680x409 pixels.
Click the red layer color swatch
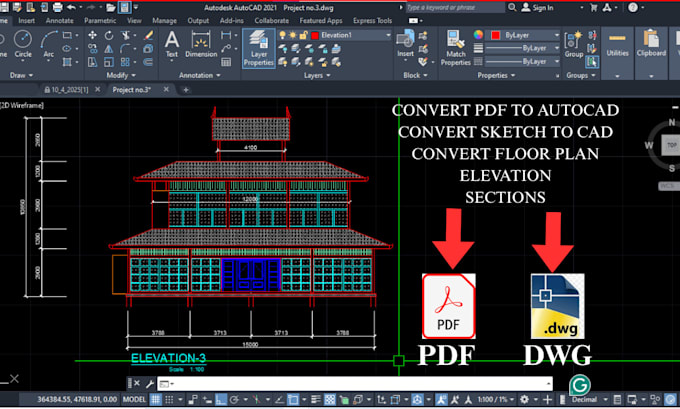(315, 35)
